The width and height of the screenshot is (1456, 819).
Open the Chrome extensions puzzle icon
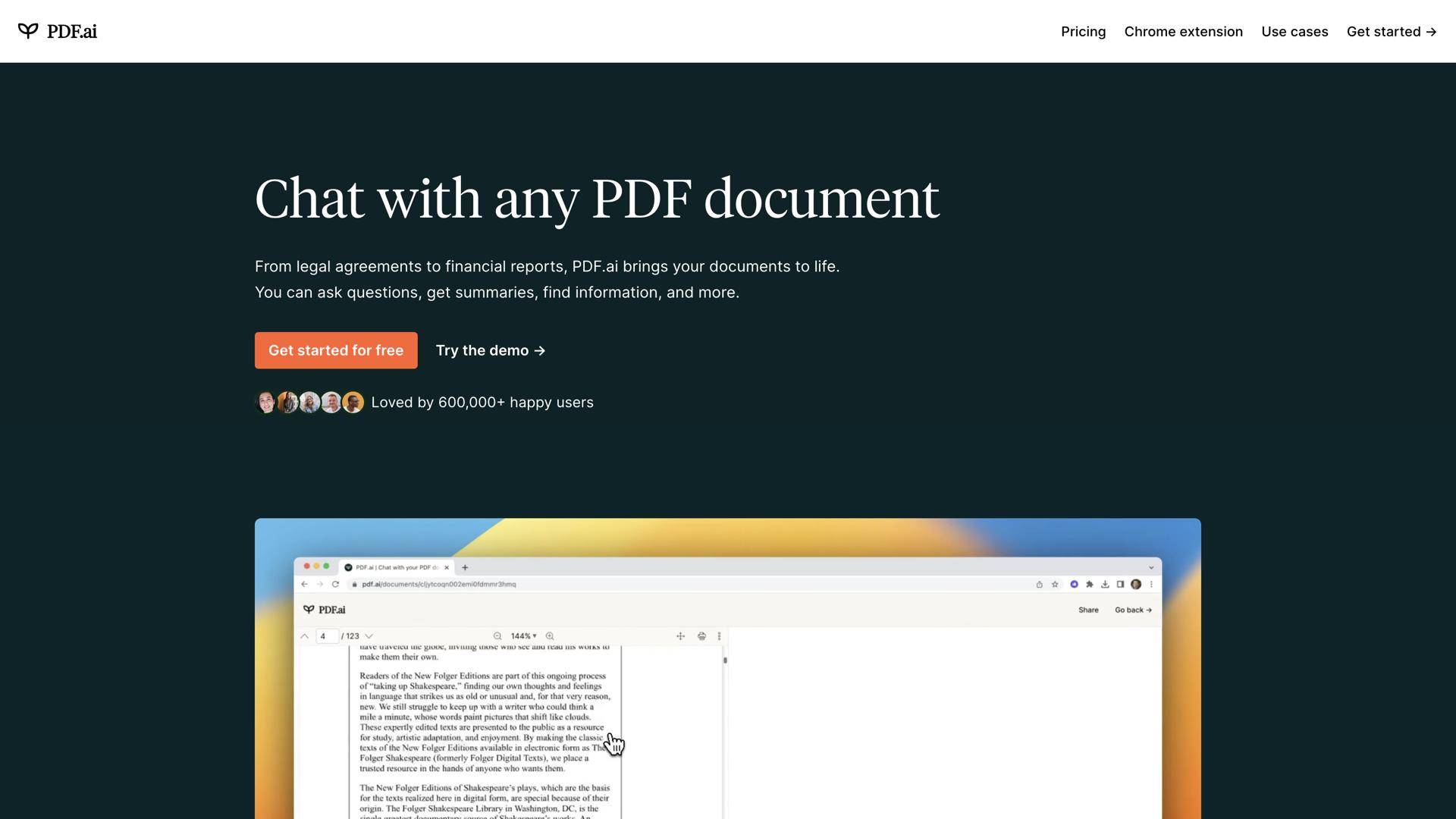(1090, 585)
